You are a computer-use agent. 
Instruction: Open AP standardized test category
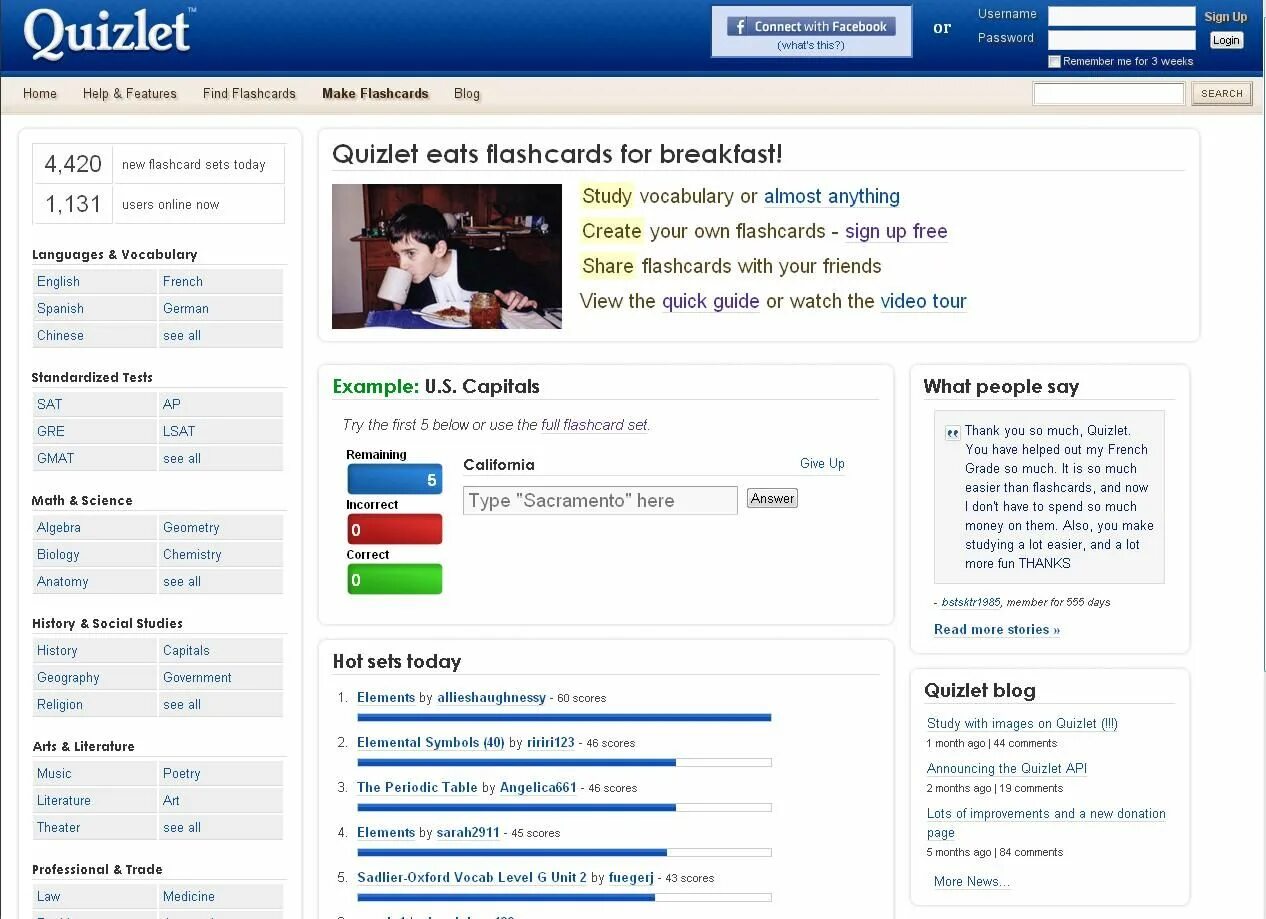pyautogui.click(x=172, y=405)
